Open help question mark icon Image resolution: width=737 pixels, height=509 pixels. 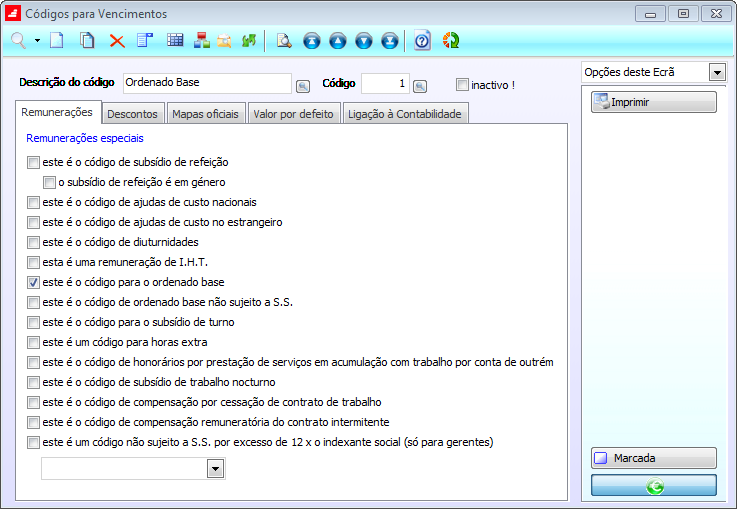422,41
